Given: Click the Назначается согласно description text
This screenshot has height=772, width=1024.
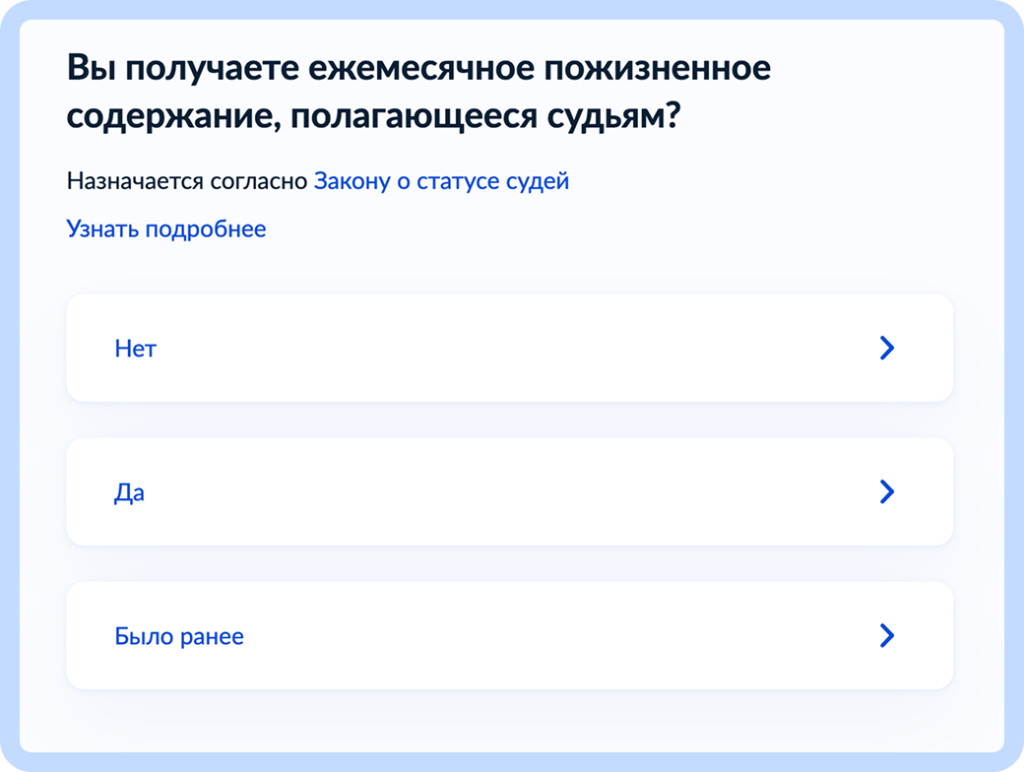Looking at the screenshot, I should (x=186, y=181).
